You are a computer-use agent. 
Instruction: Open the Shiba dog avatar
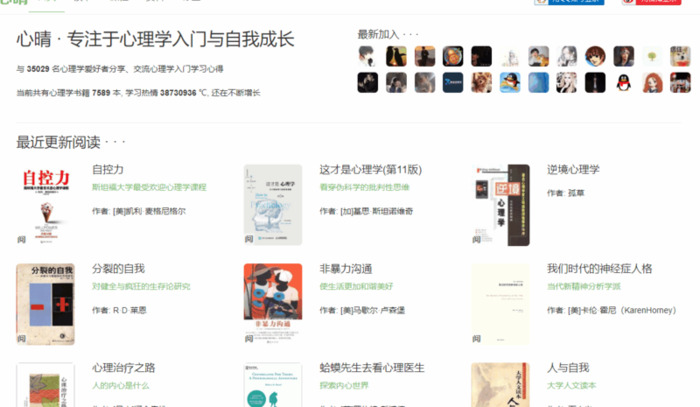click(x=680, y=56)
